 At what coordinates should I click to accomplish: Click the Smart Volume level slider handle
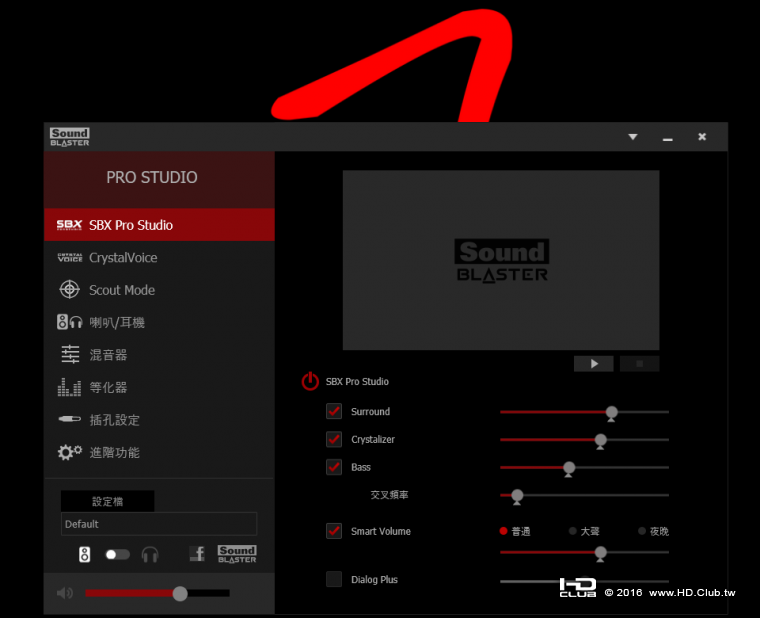click(601, 554)
